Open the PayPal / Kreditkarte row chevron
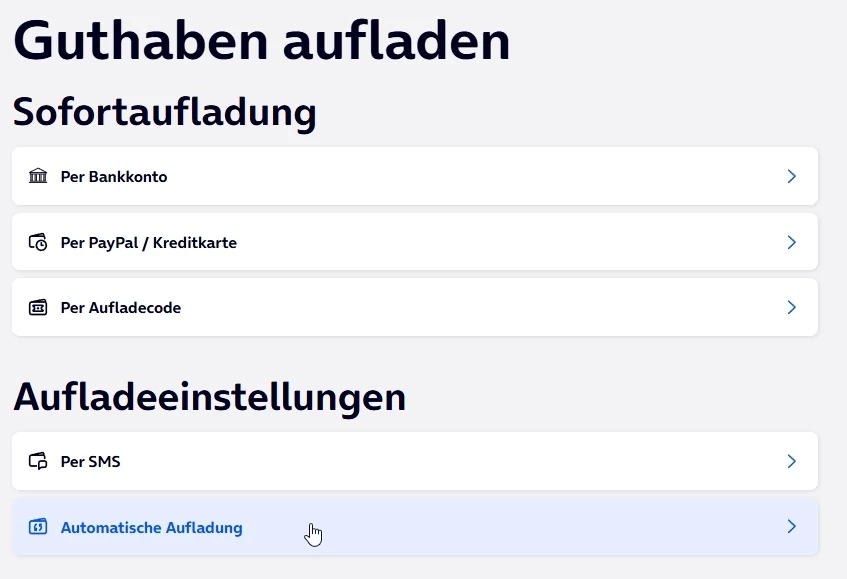The width and height of the screenshot is (847, 579). click(x=791, y=242)
